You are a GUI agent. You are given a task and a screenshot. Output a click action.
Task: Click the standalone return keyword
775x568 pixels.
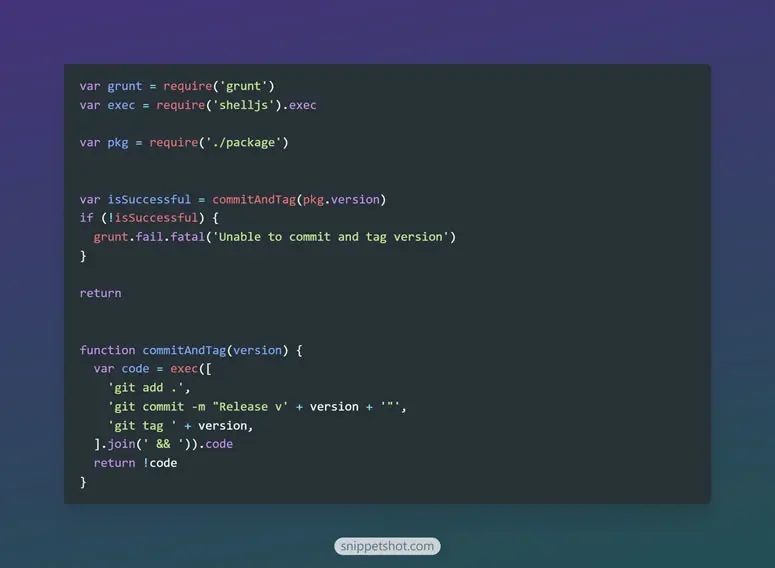100,293
